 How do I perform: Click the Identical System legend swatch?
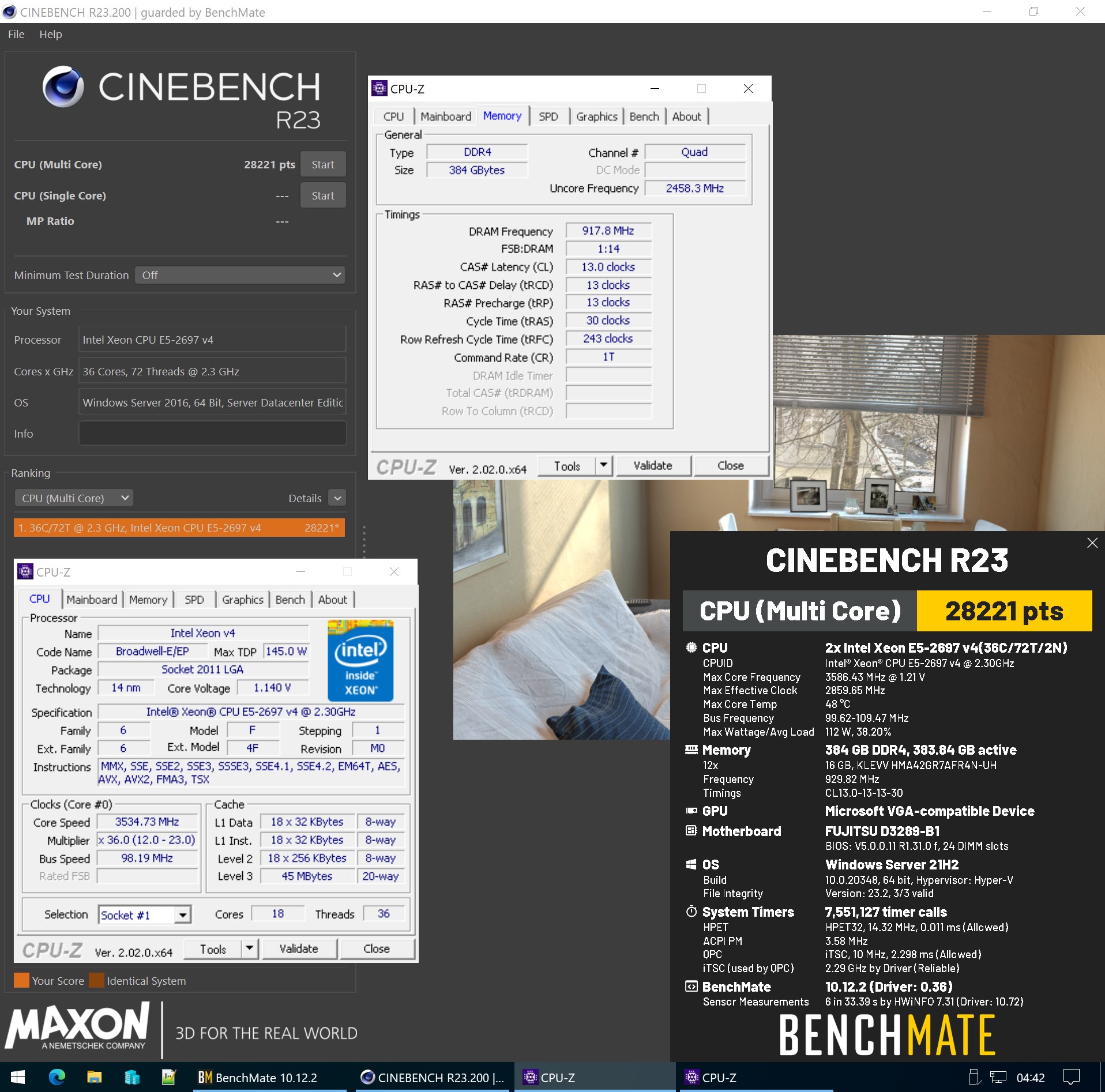click(96, 980)
